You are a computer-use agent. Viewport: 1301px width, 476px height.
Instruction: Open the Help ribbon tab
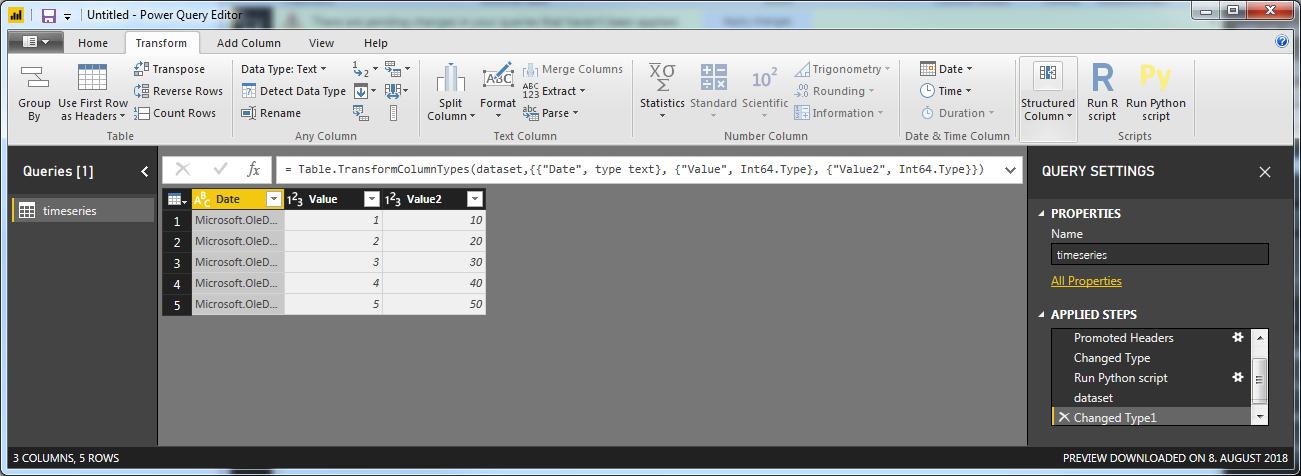(x=376, y=43)
